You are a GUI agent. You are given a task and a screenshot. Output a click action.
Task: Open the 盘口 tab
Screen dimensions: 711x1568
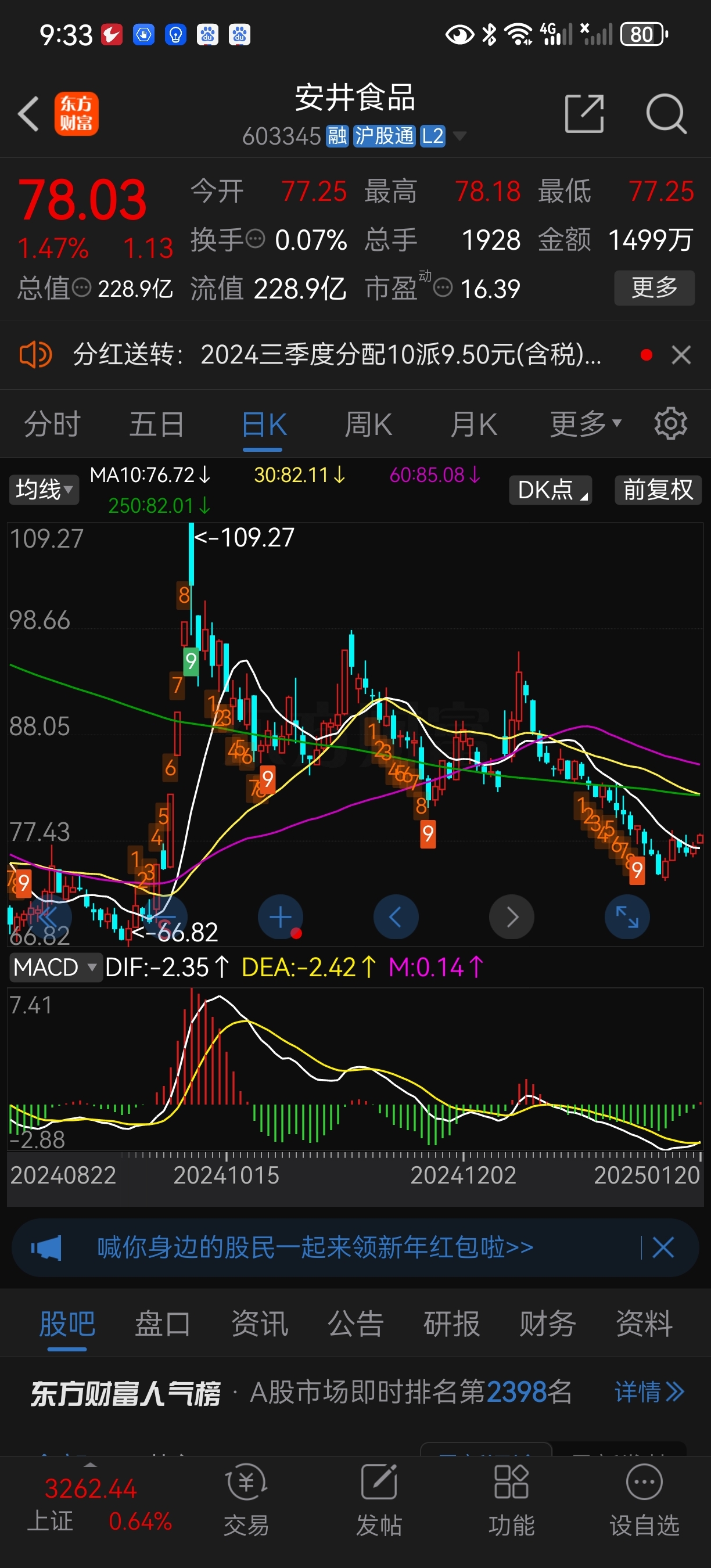[163, 1324]
